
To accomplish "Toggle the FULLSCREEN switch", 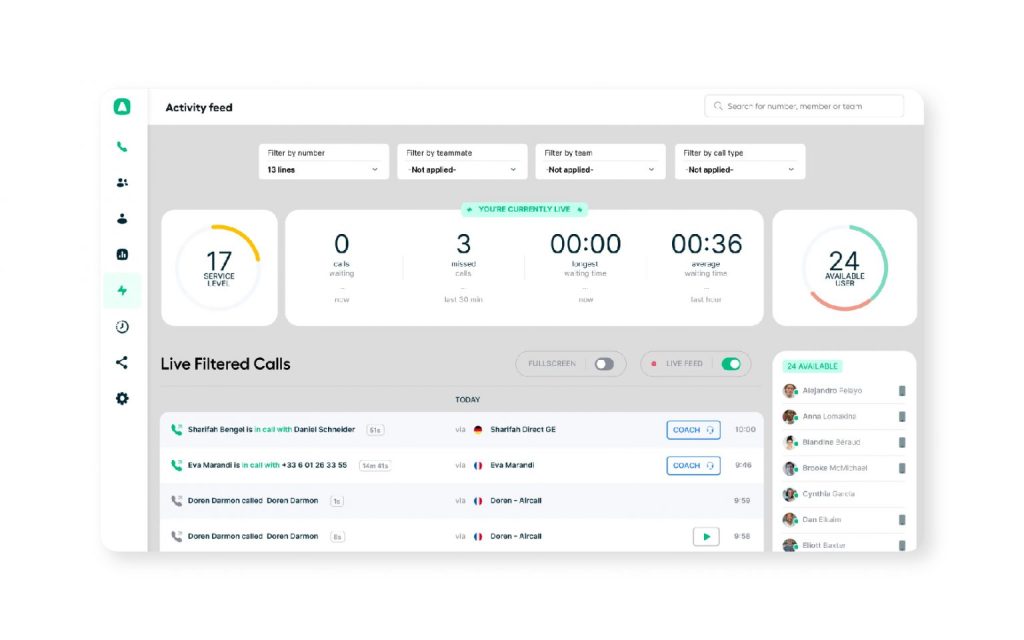I will coord(604,364).
